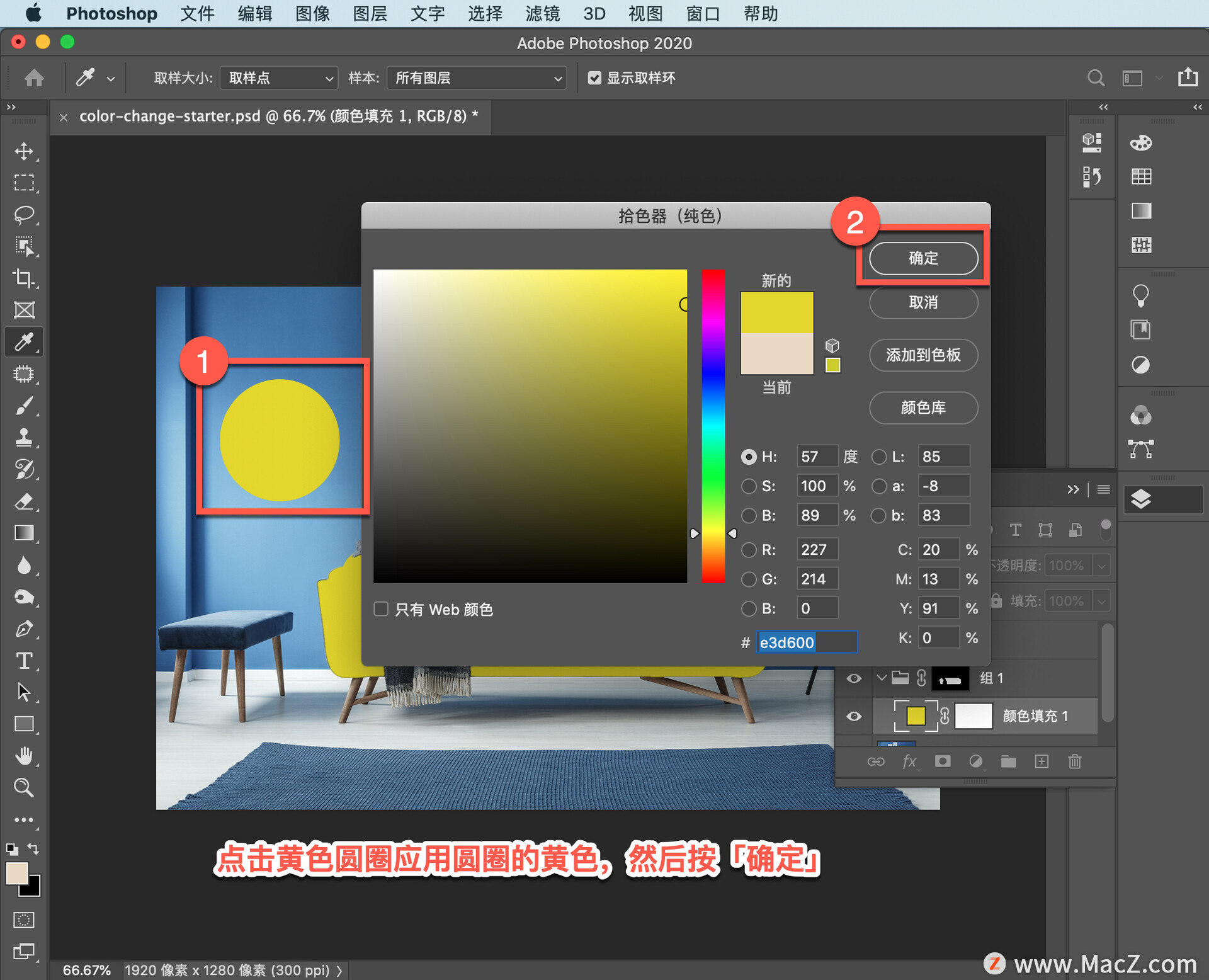Screen dimensions: 1209x980
Task: Click the 取消 button
Action: (923, 302)
